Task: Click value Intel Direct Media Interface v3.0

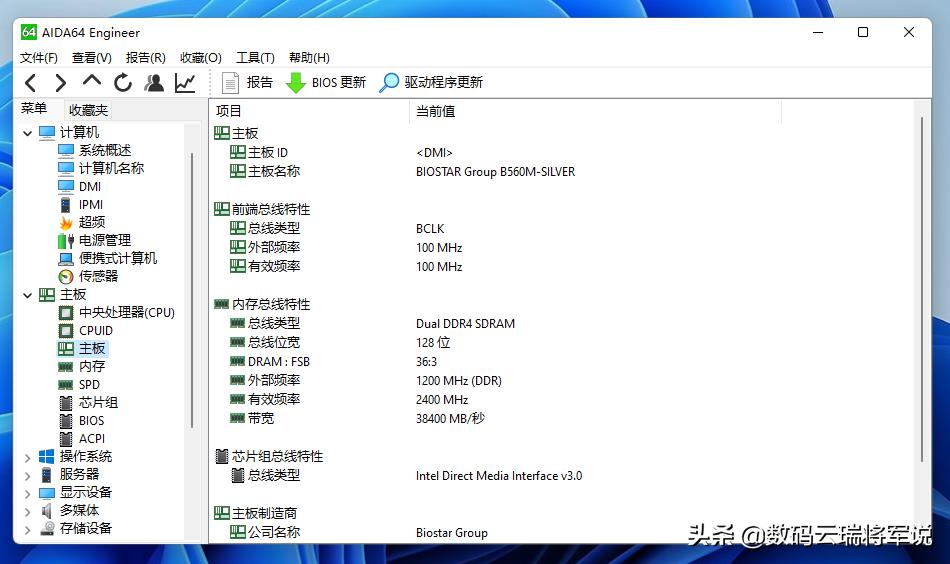Action: (499, 476)
